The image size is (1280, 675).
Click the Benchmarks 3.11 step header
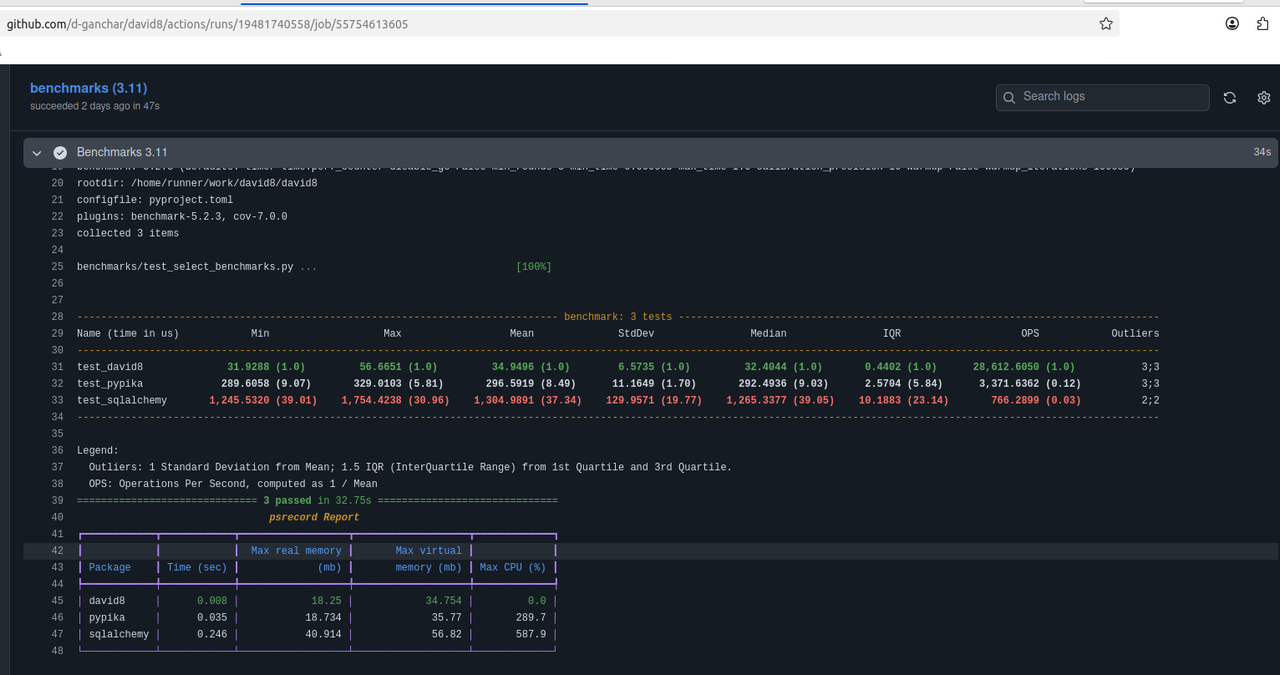651,153
